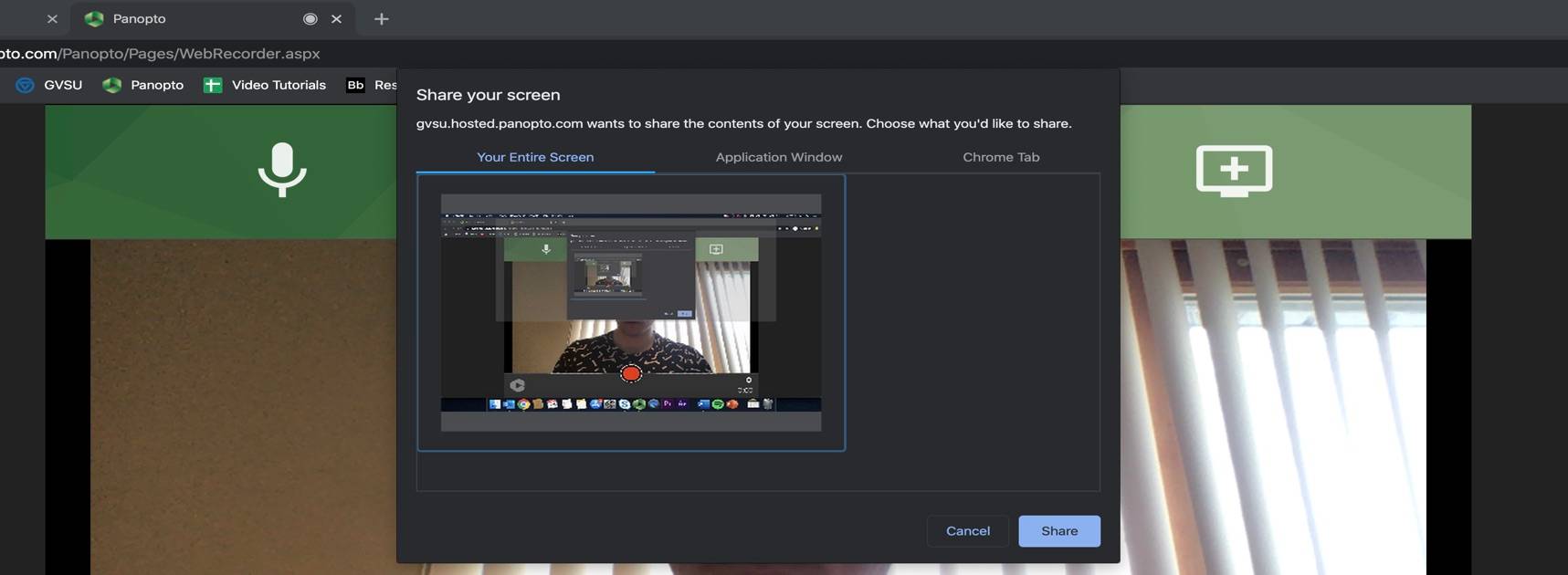The width and height of the screenshot is (1568, 575).
Task: Switch to the Panopto browser tab
Action: point(183,18)
